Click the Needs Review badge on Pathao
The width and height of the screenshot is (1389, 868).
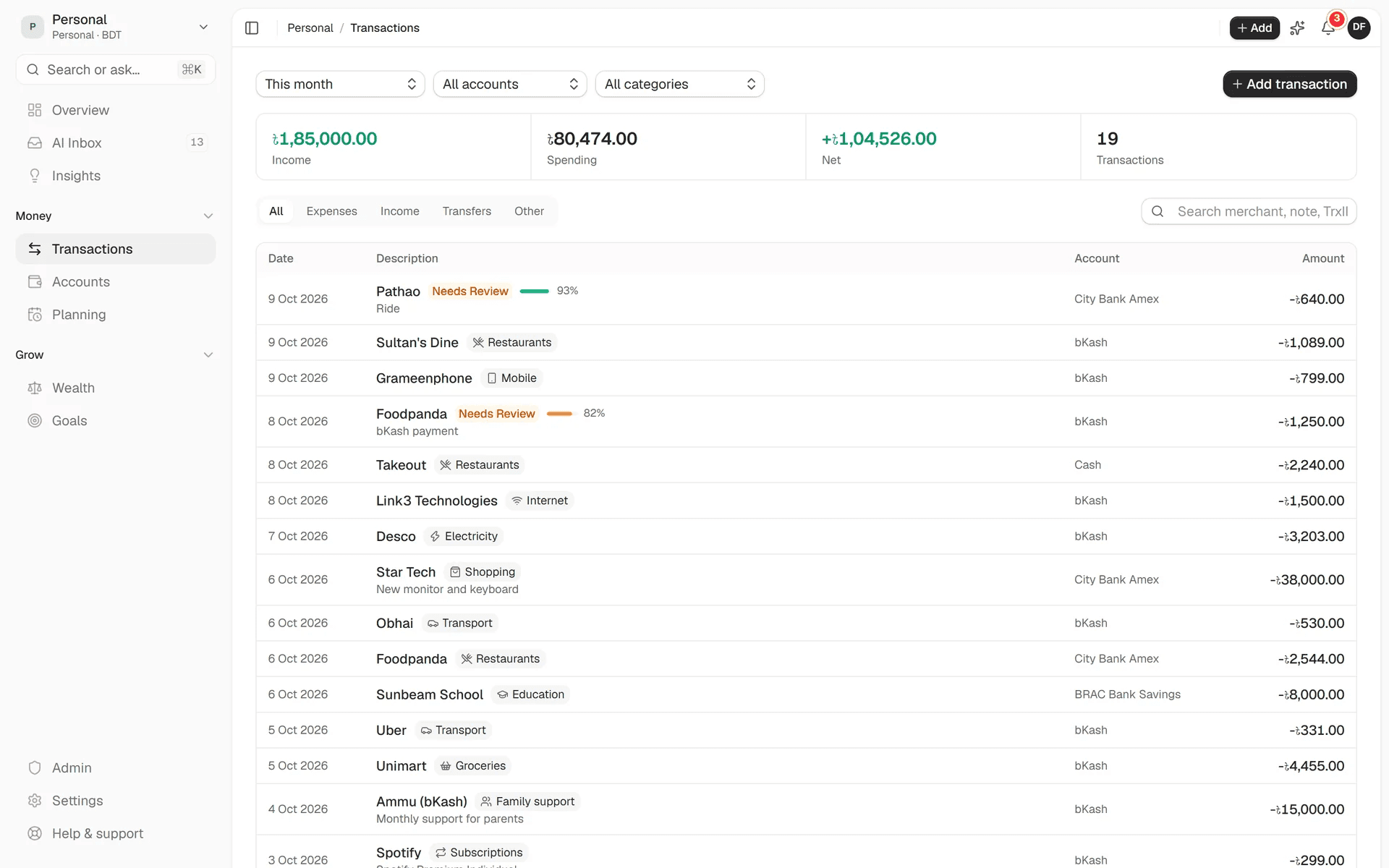tap(470, 291)
